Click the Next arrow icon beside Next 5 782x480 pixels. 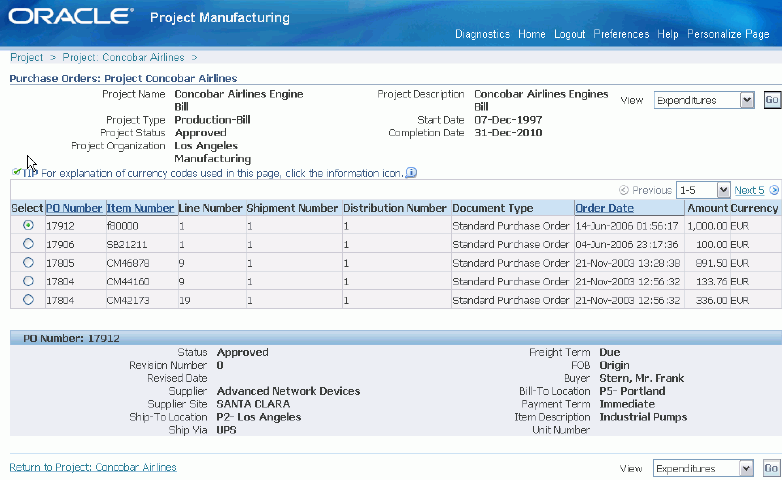pyautogui.click(x=774, y=190)
